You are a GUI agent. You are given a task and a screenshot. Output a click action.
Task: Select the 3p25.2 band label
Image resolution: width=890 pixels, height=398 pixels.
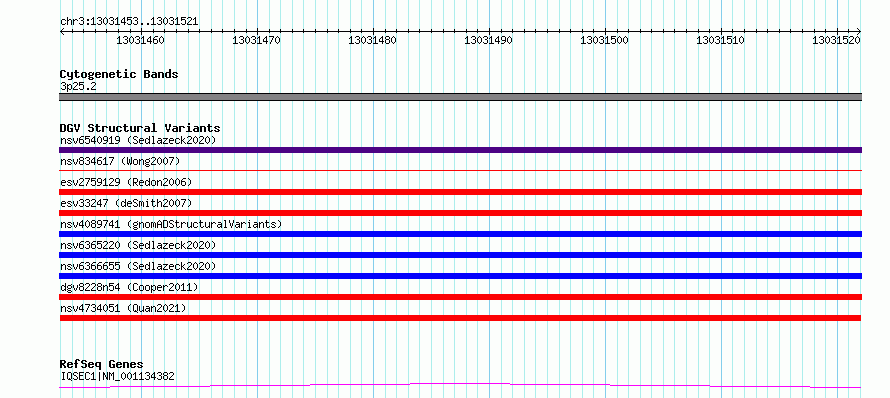point(77,87)
